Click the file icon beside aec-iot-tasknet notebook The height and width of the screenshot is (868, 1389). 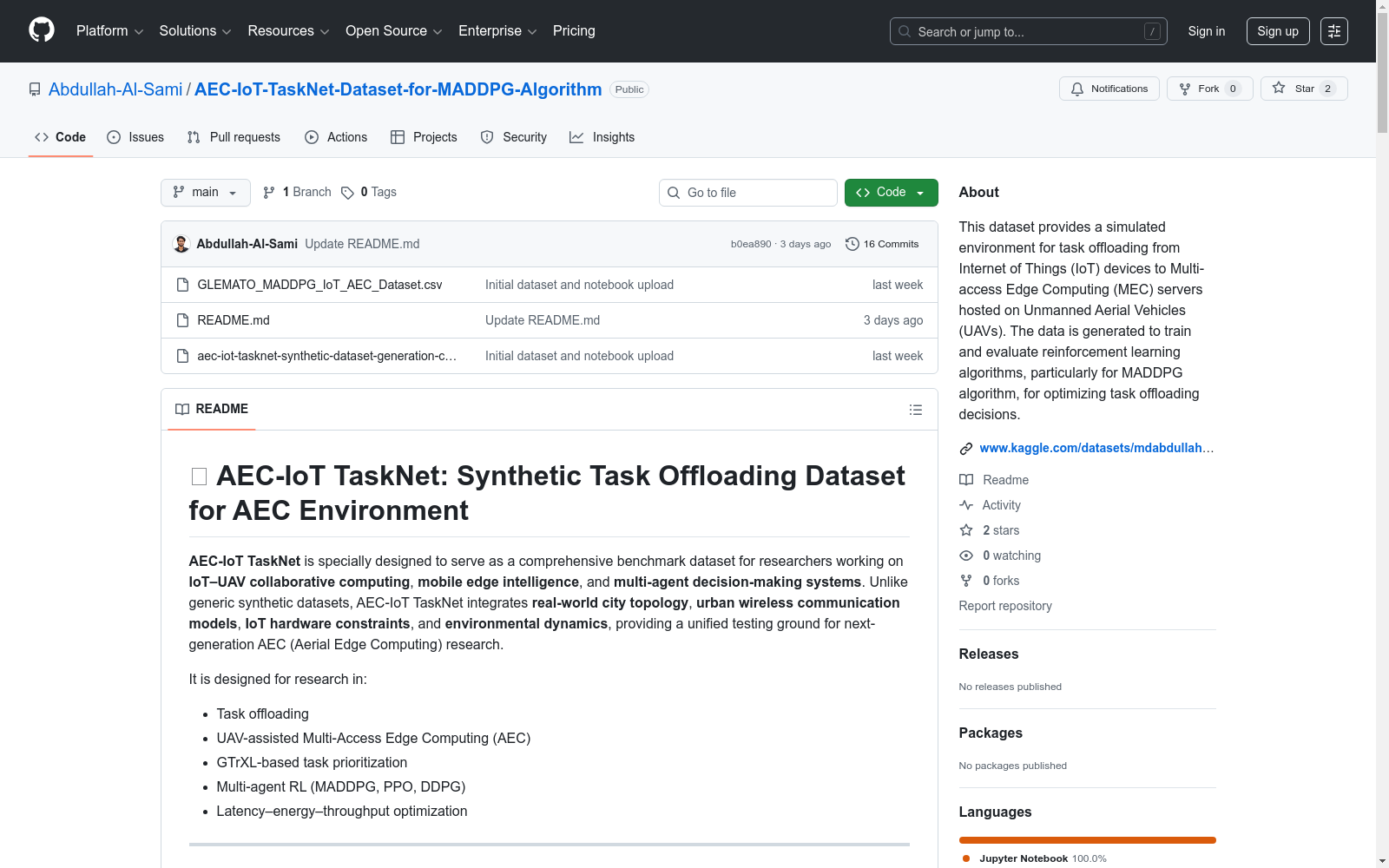coord(182,356)
